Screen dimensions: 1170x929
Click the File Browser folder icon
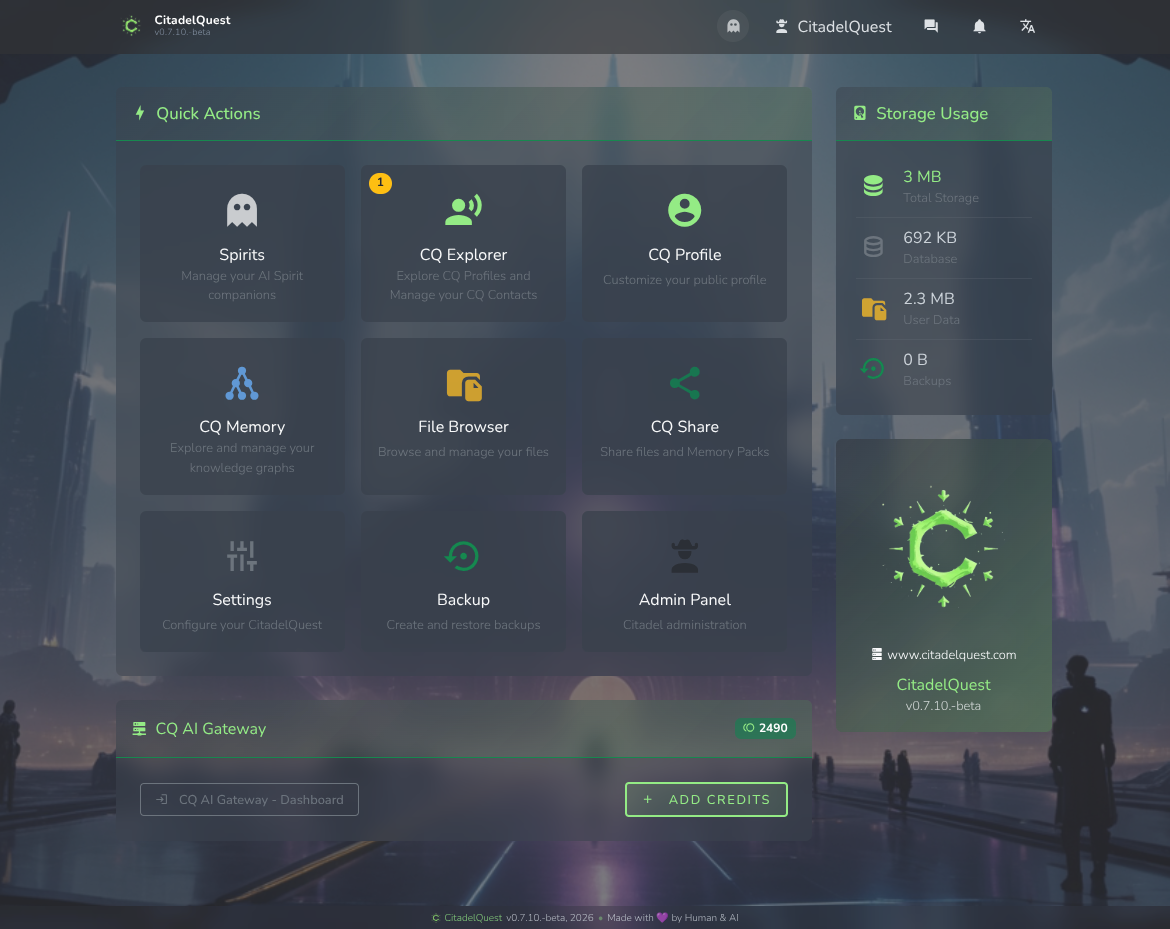463,384
